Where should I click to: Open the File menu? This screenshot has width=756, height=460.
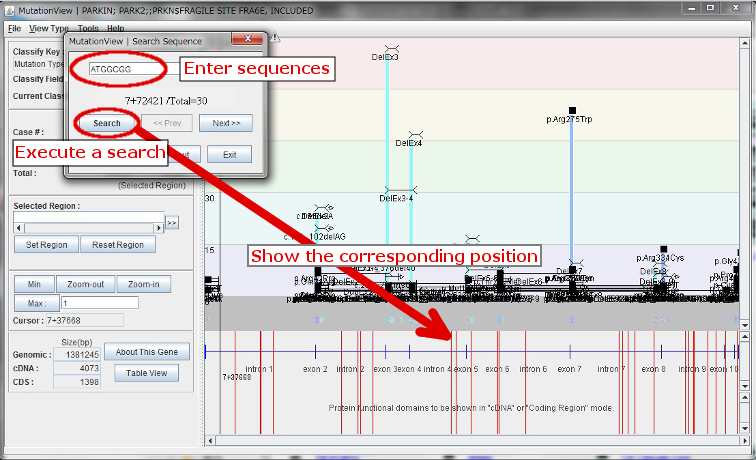14,29
